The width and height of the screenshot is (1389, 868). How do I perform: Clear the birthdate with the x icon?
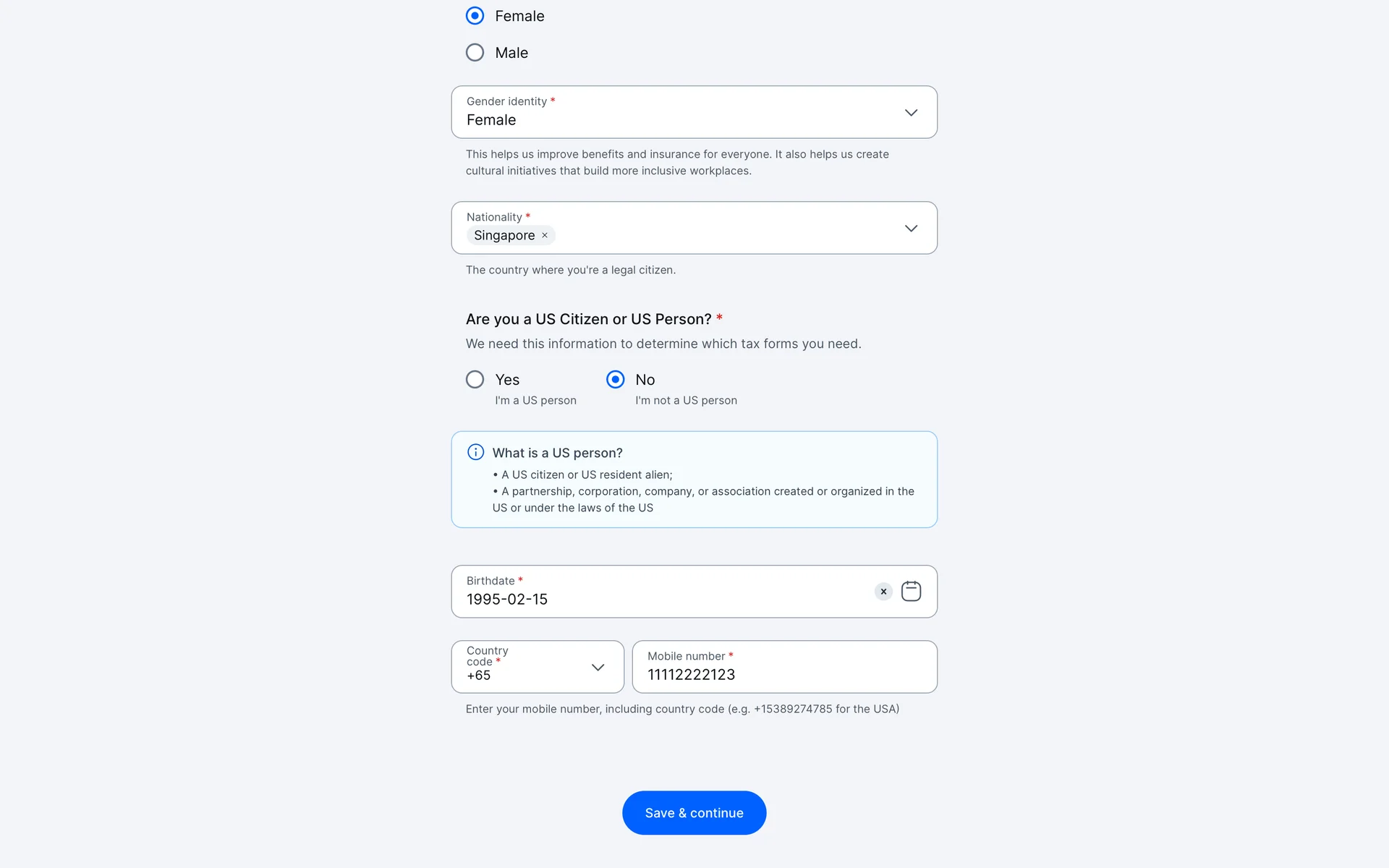click(883, 591)
